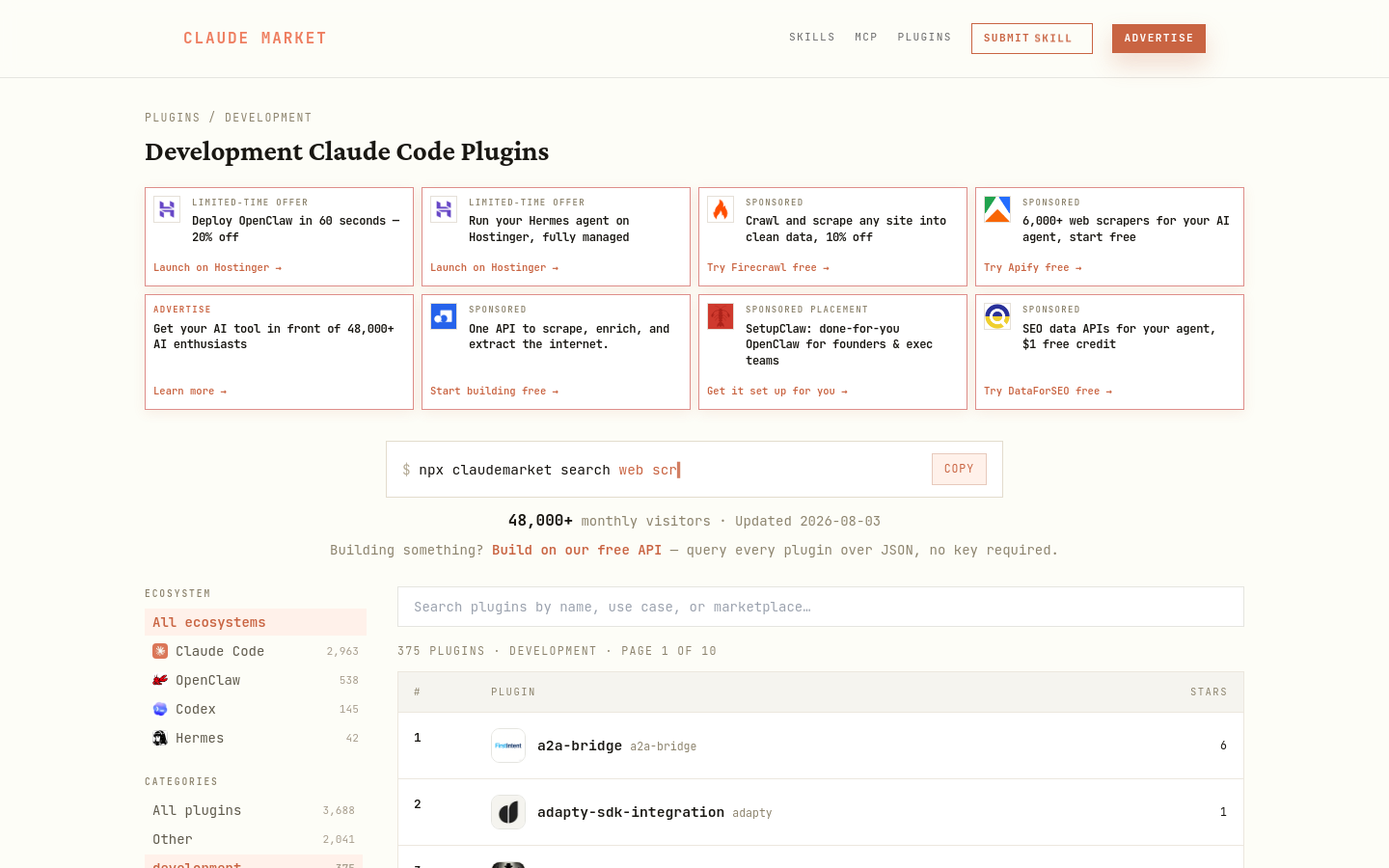The width and height of the screenshot is (1389, 868).
Task: Open Launch on Hostinger link for Hermes
Action: (x=494, y=268)
